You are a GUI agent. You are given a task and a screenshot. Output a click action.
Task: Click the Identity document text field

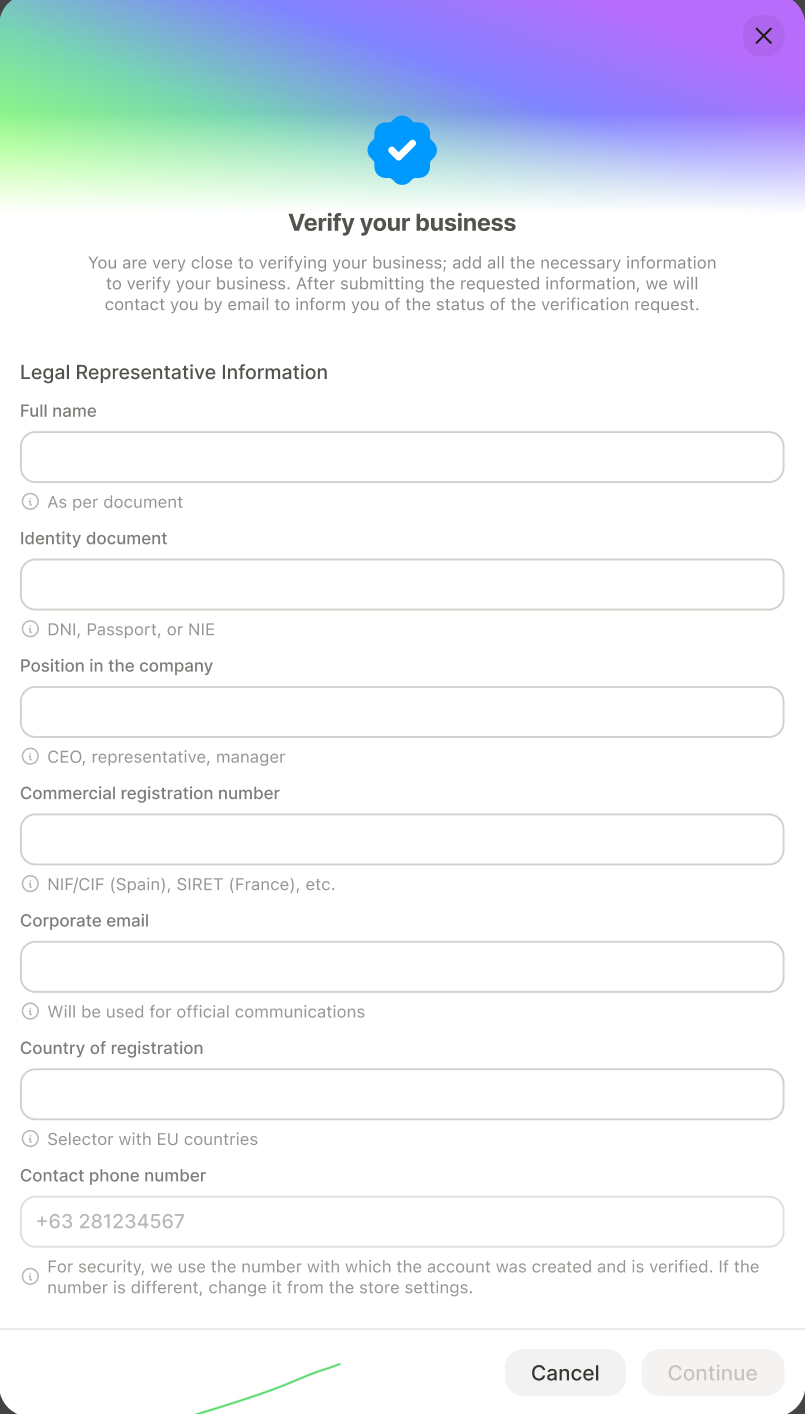[x=402, y=584]
